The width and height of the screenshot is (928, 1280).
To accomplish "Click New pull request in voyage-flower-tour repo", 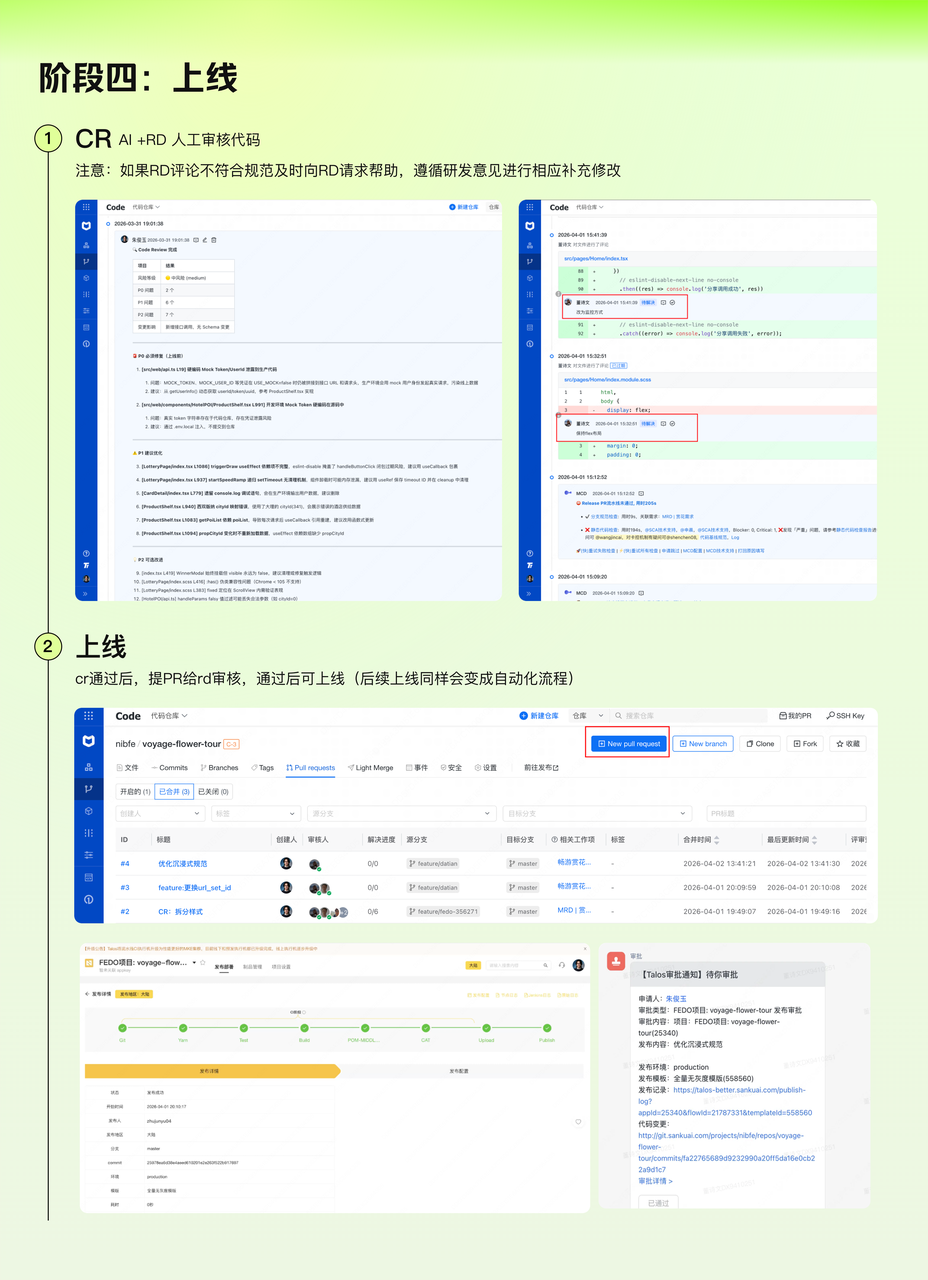I will click(627, 744).
